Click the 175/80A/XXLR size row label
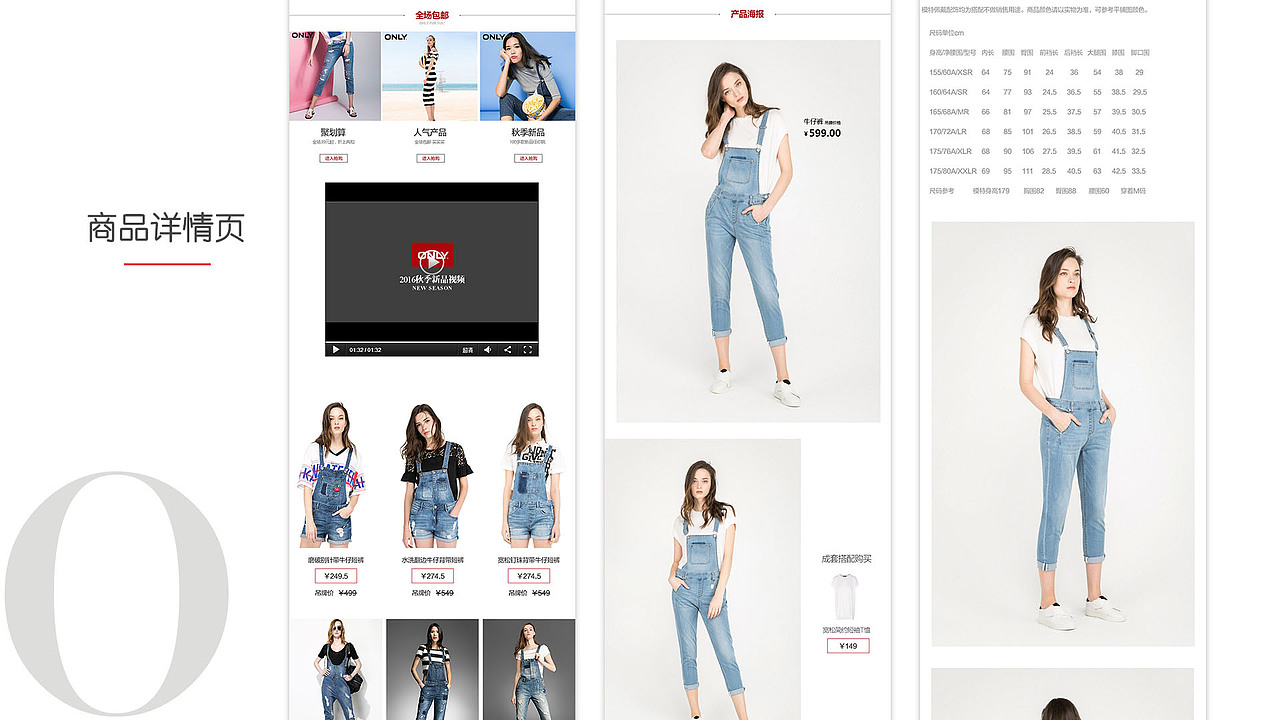Viewport: 1280px width, 720px height. (953, 171)
